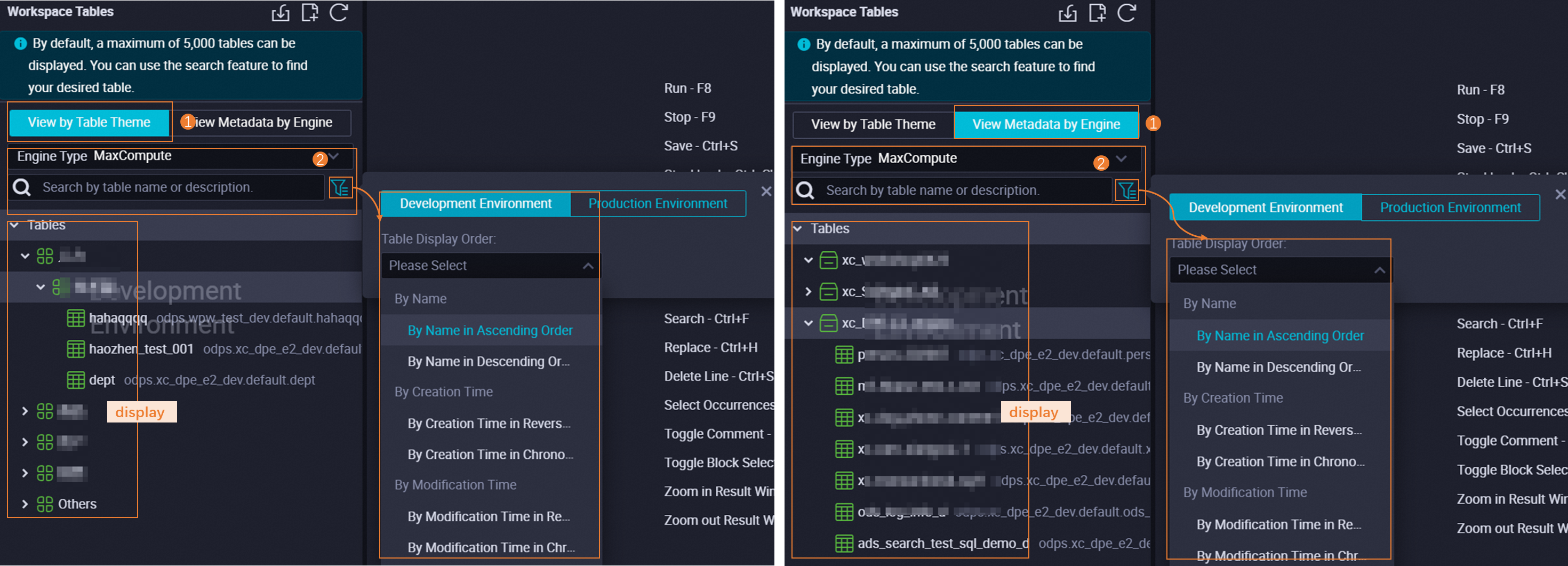Image resolution: width=1568 pixels, height=566 pixels.
Task: Collapse the Tables section in left panel
Action: pos(14,225)
